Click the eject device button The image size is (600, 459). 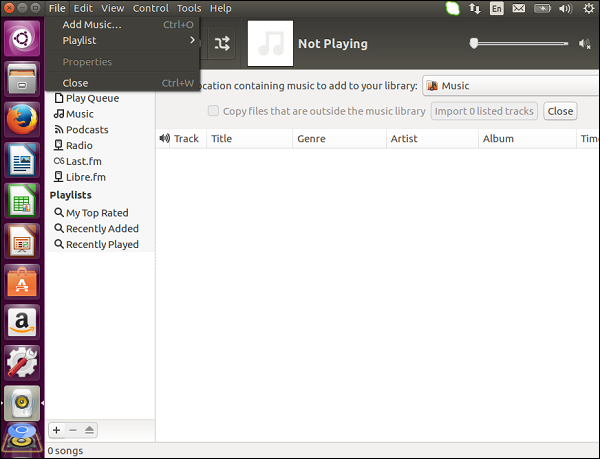(x=89, y=430)
